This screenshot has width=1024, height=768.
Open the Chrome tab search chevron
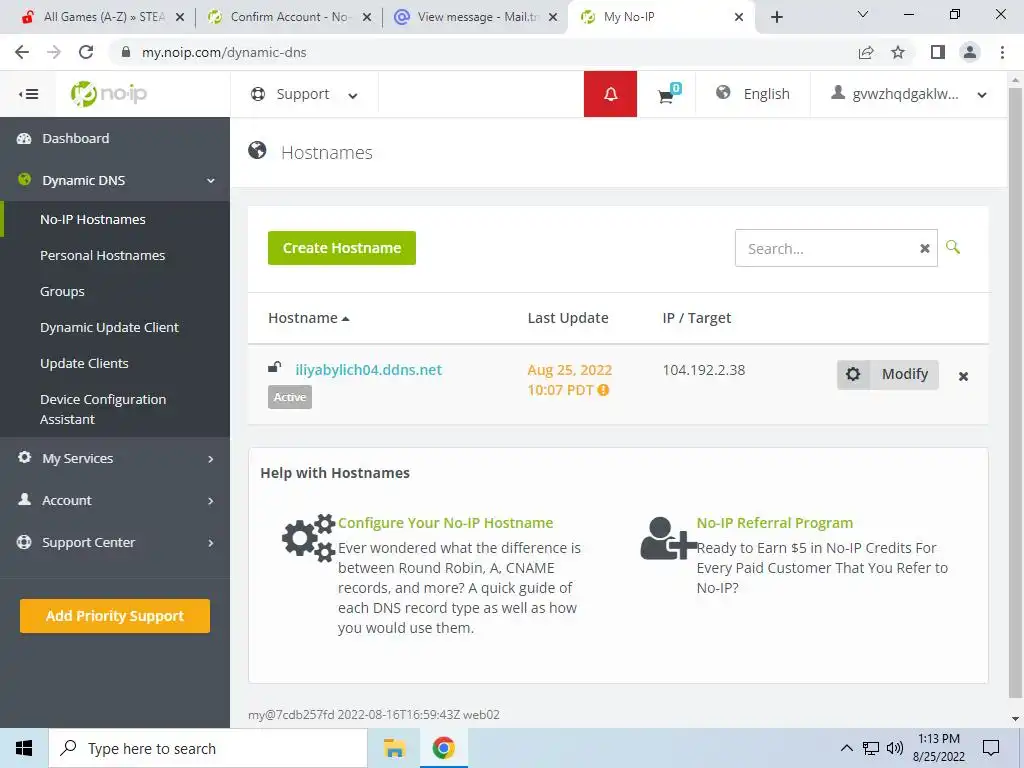(x=863, y=14)
